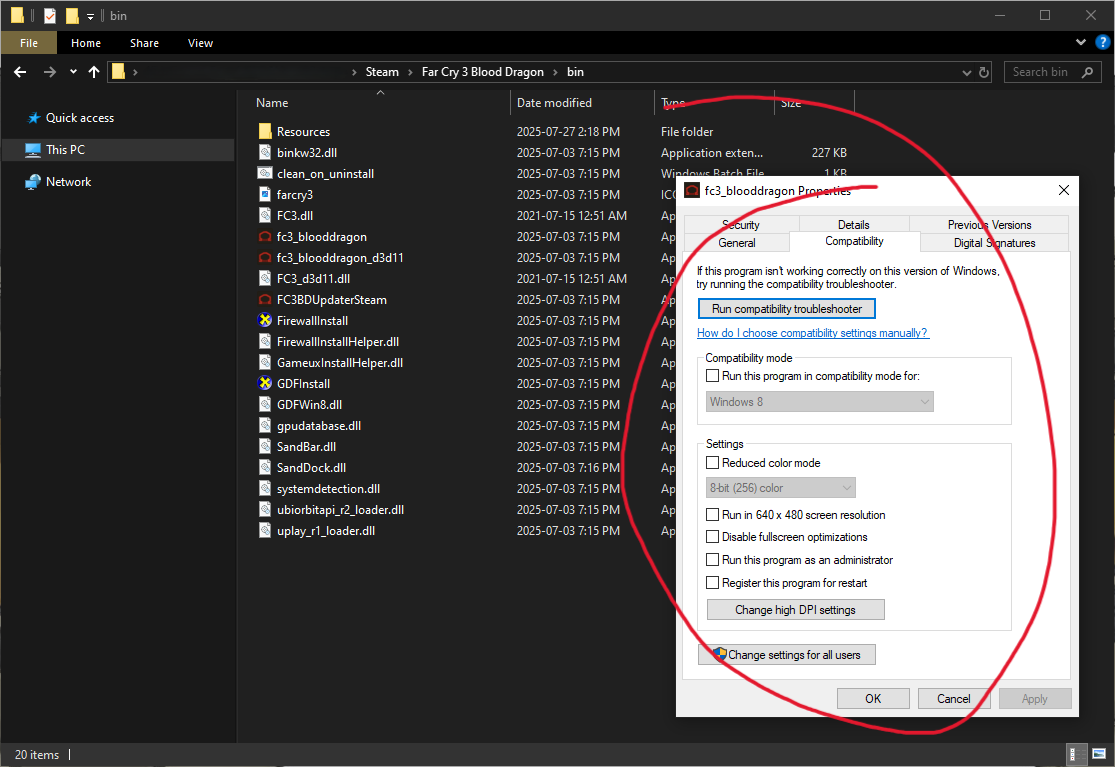Select FirewallInstall application icon
Image resolution: width=1115 pixels, height=767 pixels.
(265, 321)
